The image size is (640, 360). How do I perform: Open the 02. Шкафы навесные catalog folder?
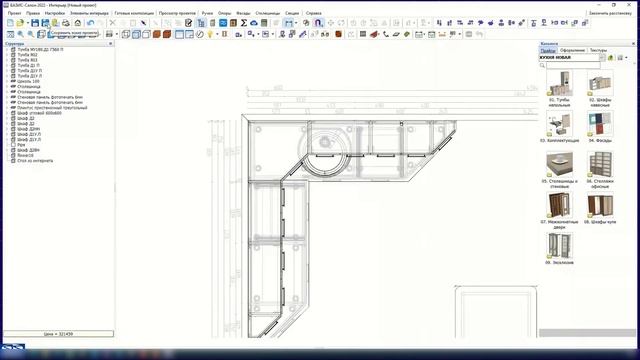(600, 89)
